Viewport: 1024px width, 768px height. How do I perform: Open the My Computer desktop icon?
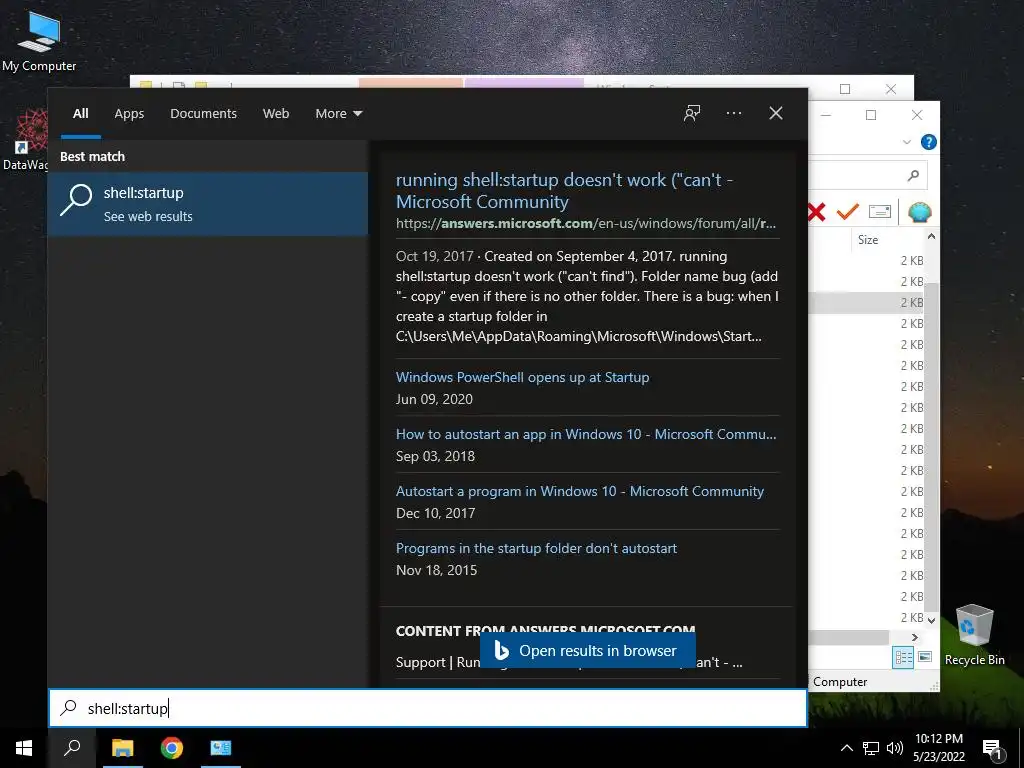pos(39,41)
